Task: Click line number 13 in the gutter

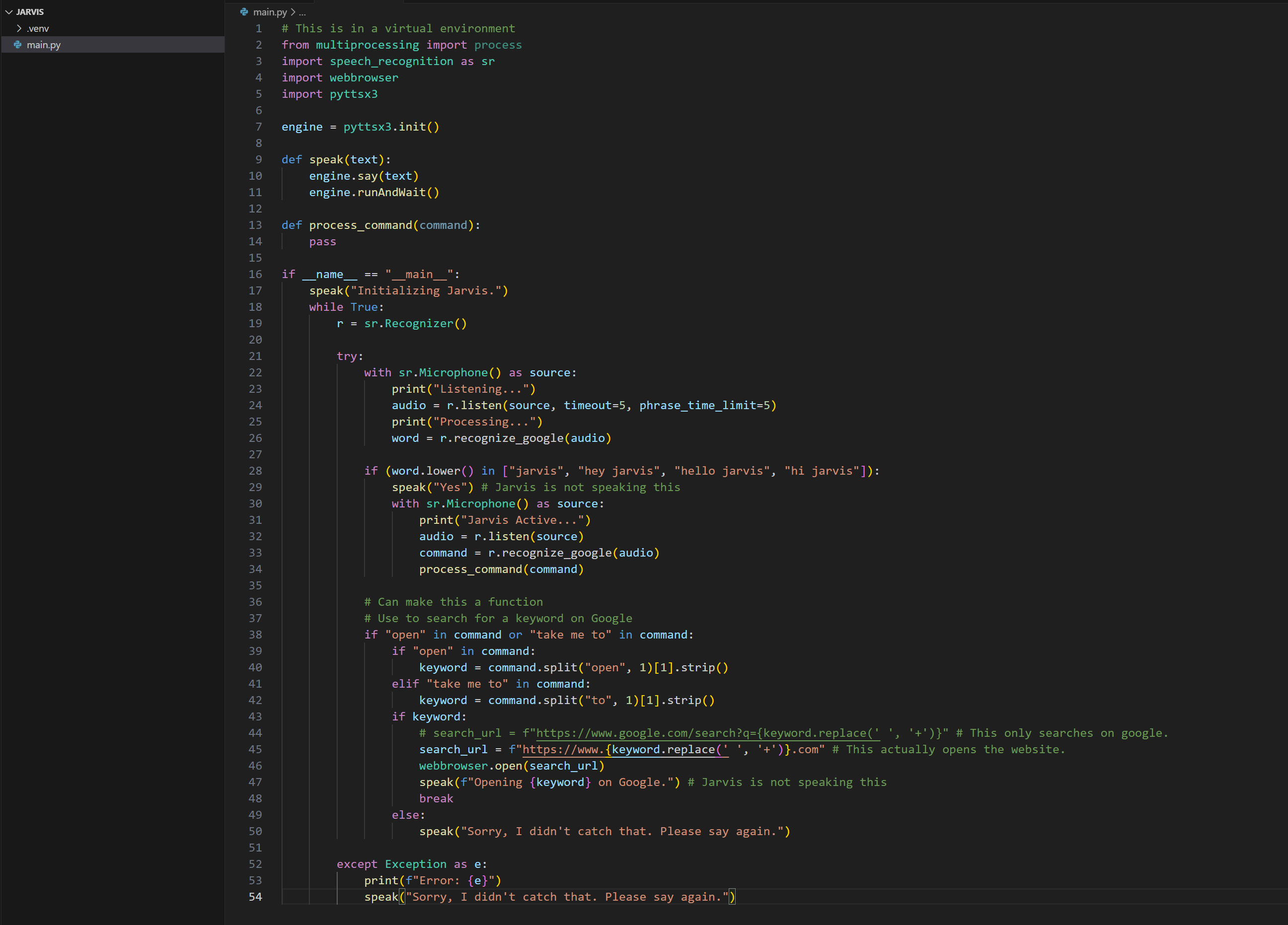Action: coord(255,225)
